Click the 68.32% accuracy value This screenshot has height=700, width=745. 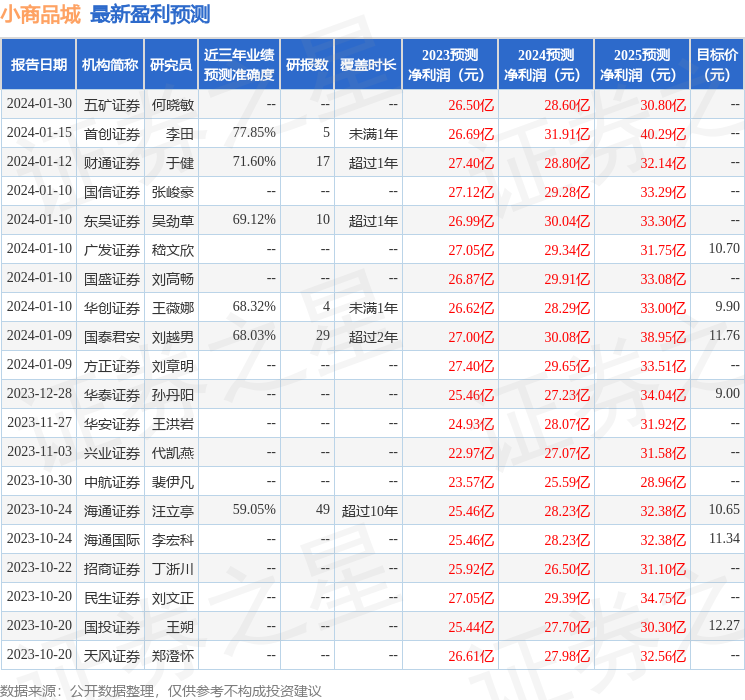[254, 307]
